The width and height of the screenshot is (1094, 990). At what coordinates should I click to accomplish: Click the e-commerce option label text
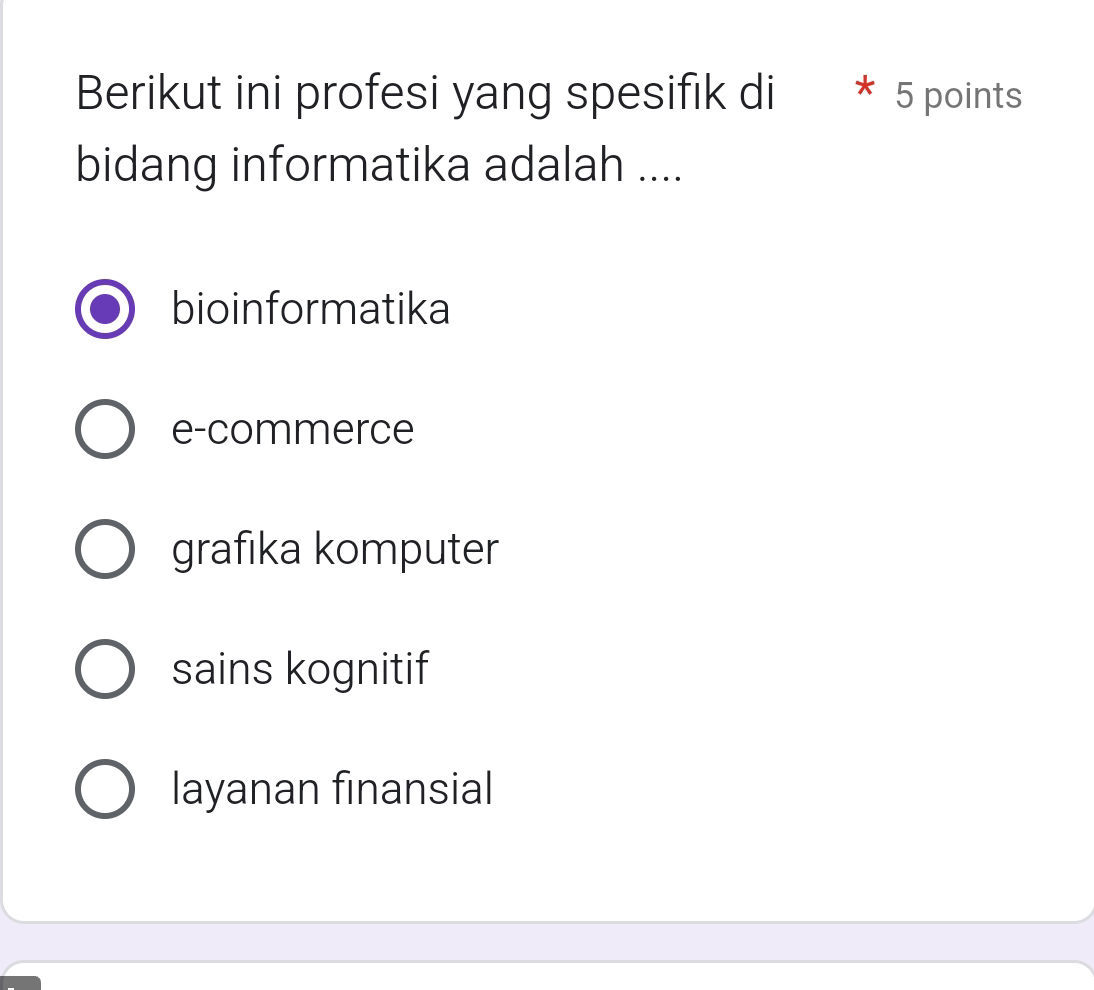pos(293,429)
